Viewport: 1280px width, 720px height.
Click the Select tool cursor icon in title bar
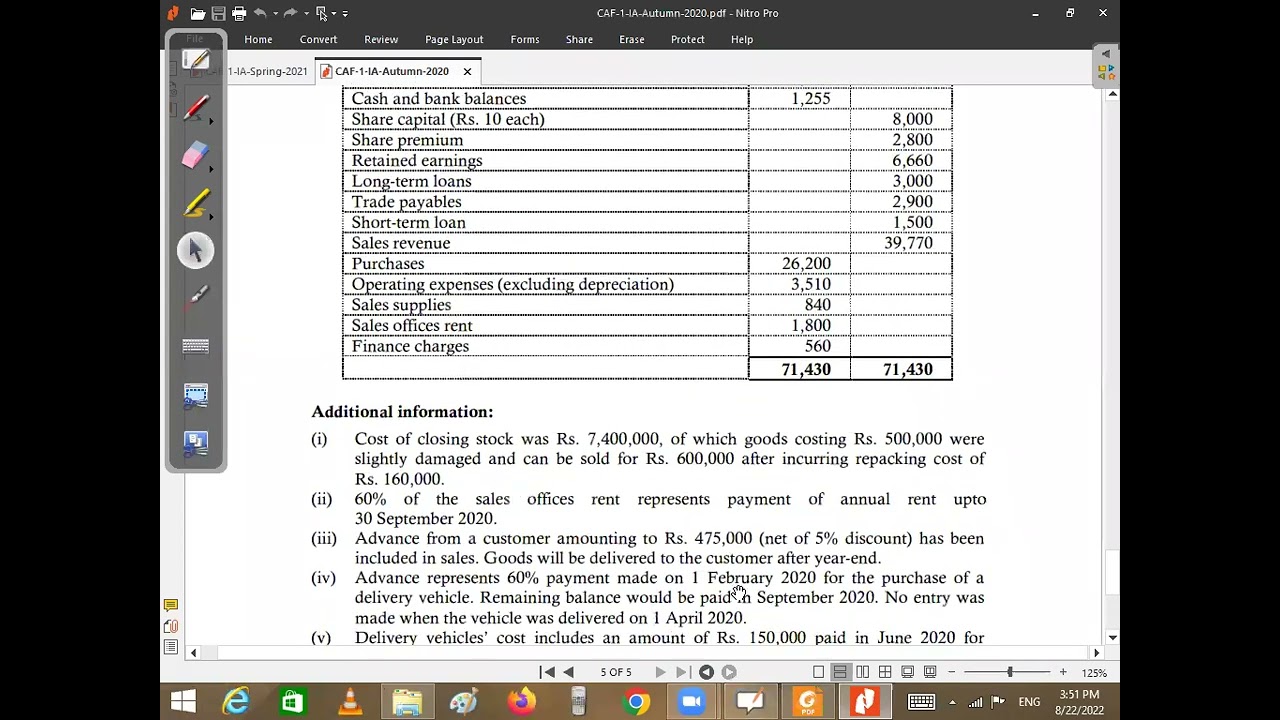click(x=321, y=13)
